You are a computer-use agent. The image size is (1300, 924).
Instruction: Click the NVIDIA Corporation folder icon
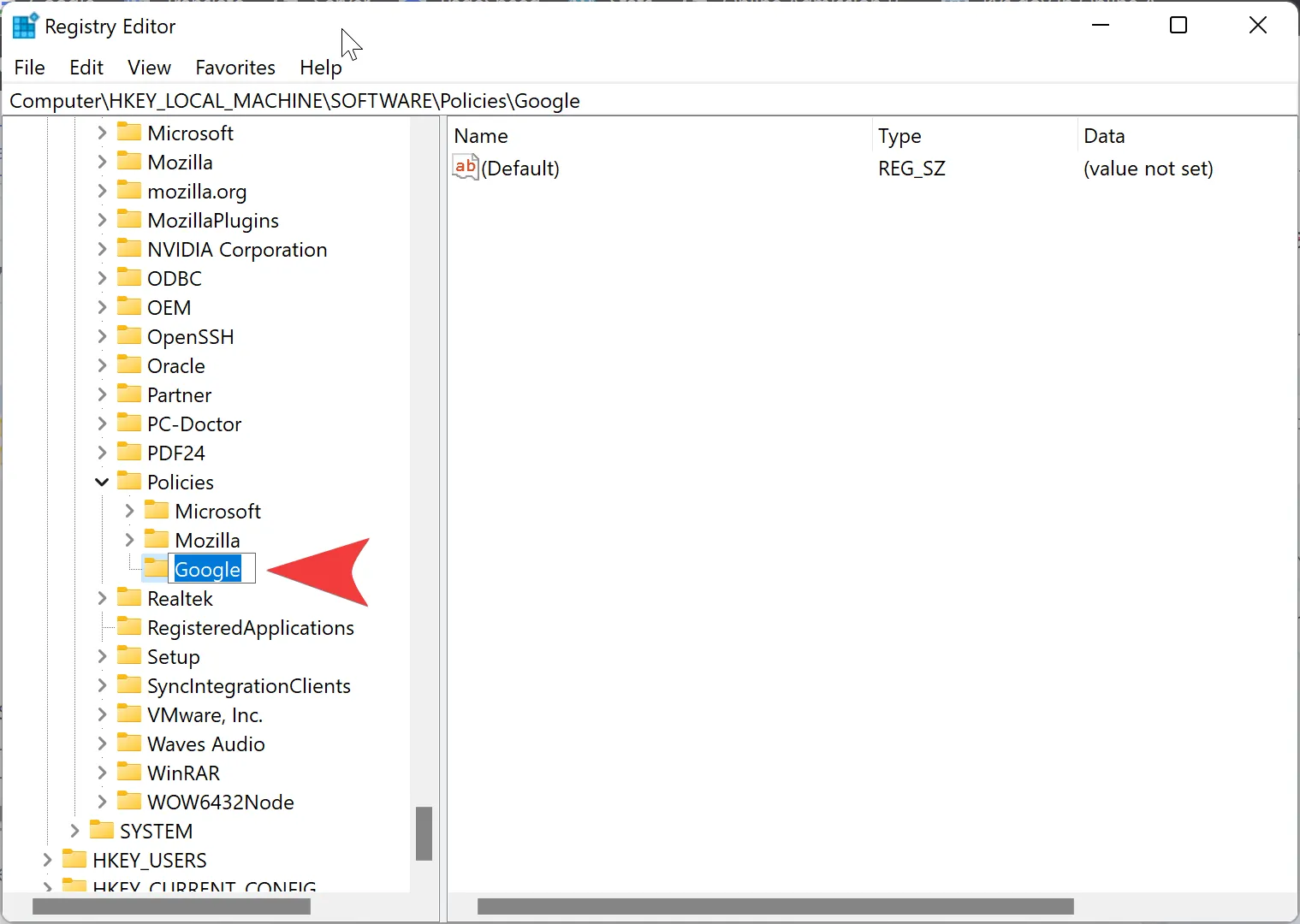(129, 249)
